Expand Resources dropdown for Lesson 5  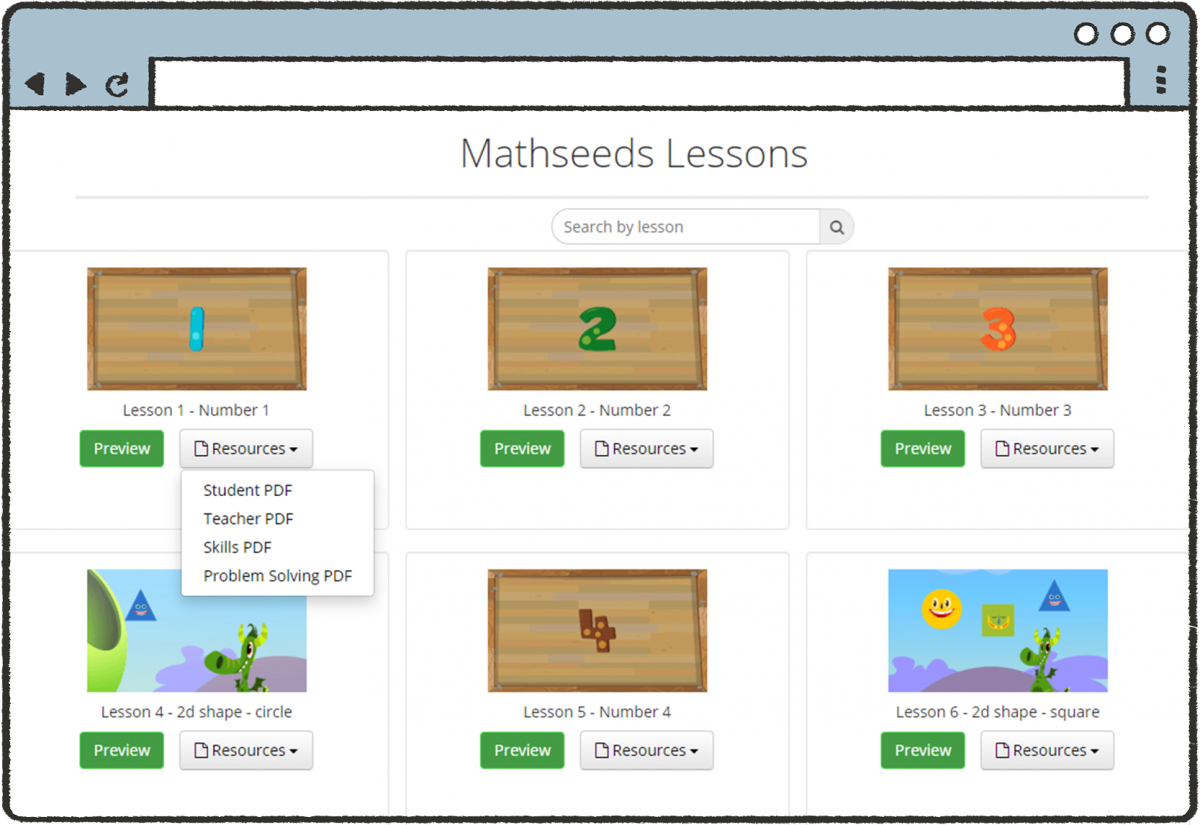coord(647,751)
